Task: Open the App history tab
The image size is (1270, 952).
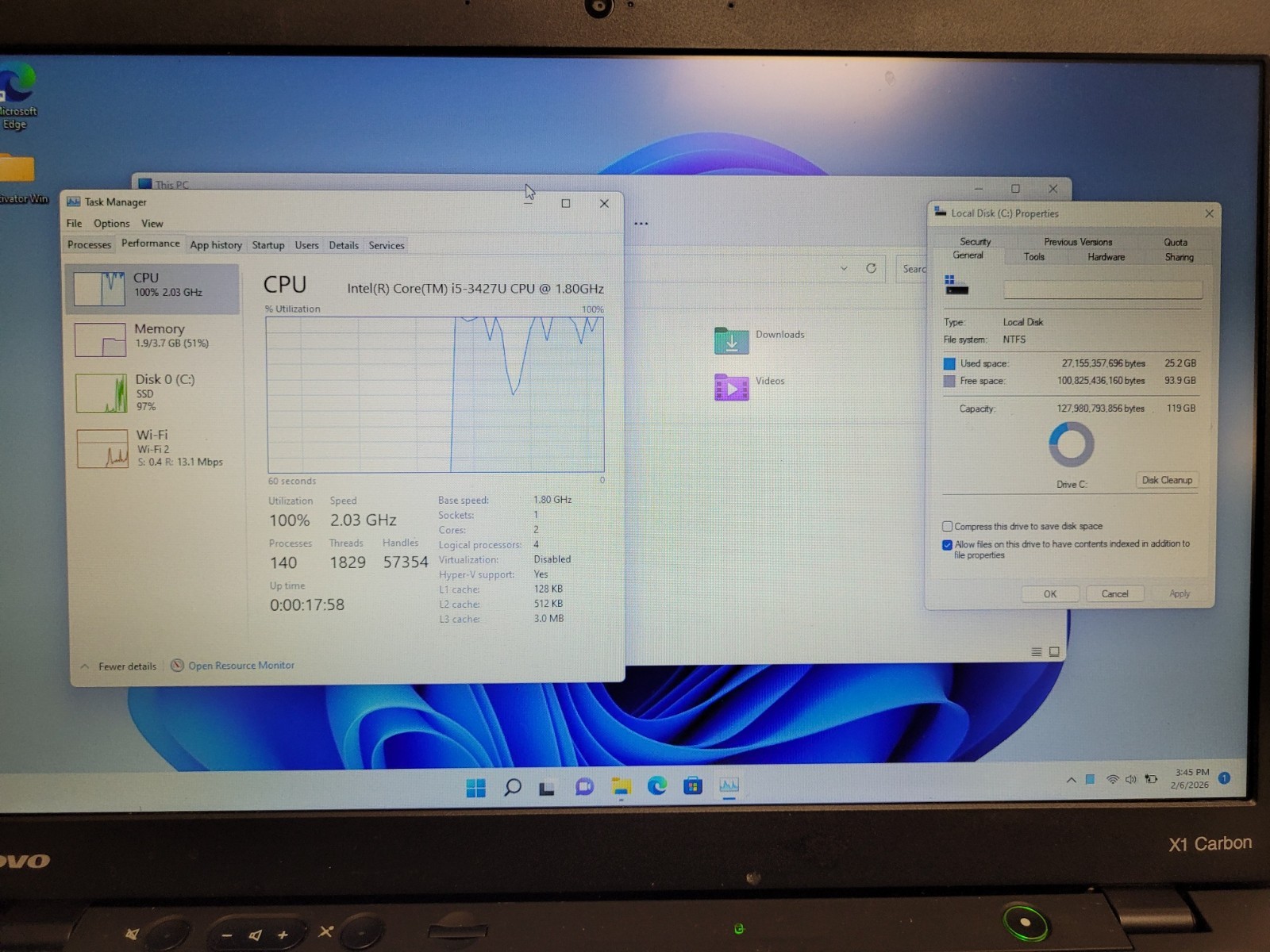Action: 216,245
